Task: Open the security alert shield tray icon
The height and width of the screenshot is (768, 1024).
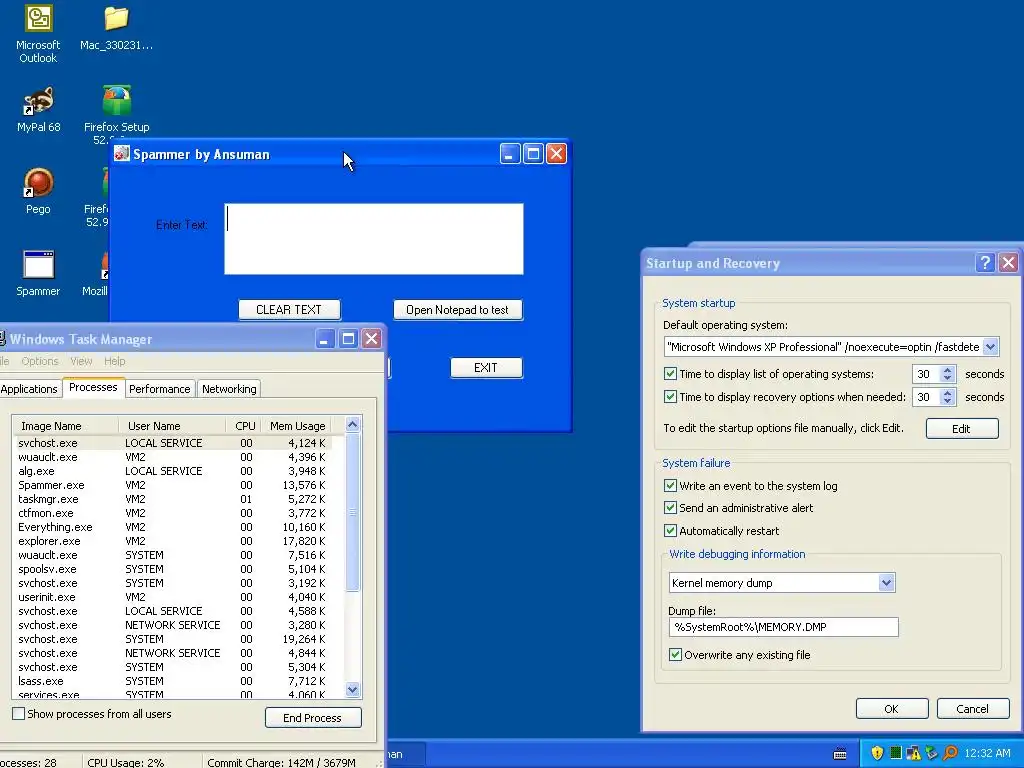Action: (x=877, y=753)
